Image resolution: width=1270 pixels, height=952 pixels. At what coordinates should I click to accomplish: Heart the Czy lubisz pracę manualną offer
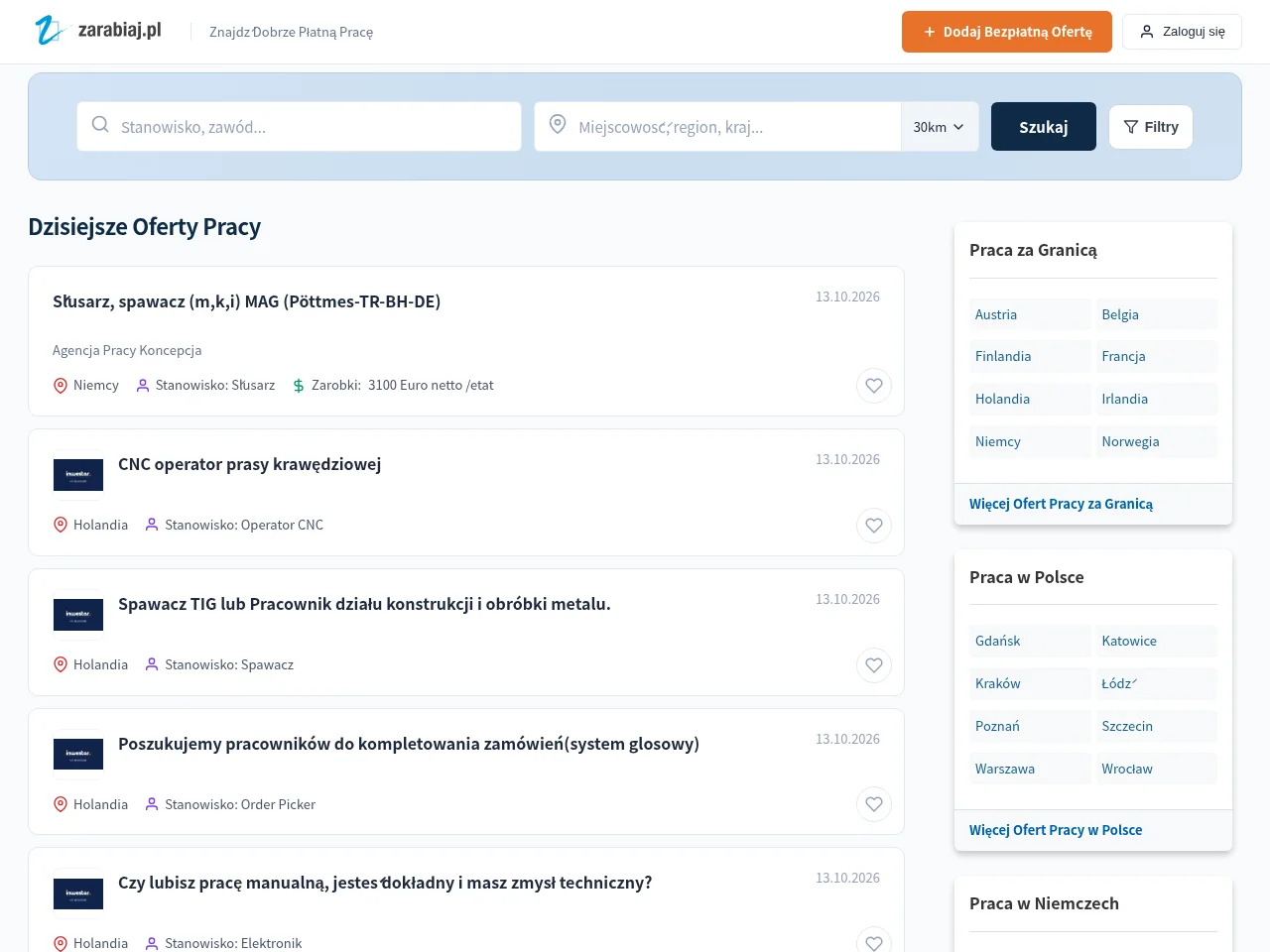coord(874,942)
